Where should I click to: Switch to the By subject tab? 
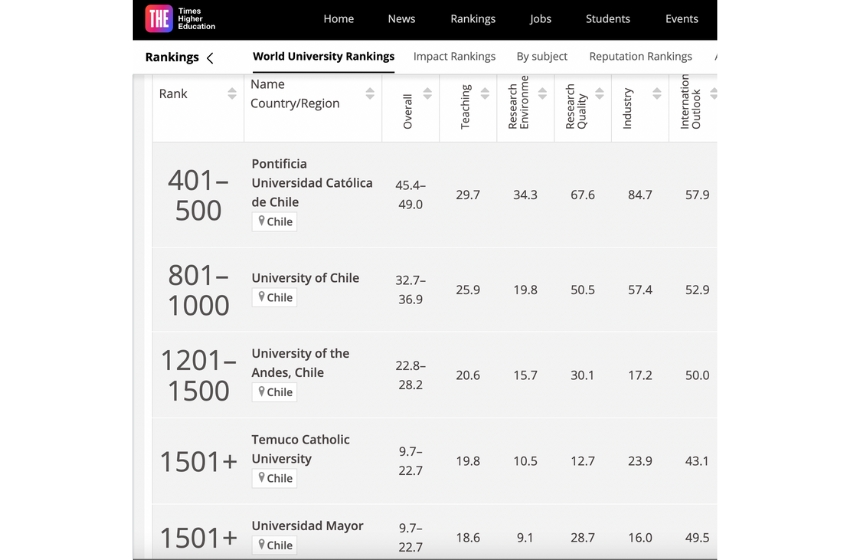point(542,57)
